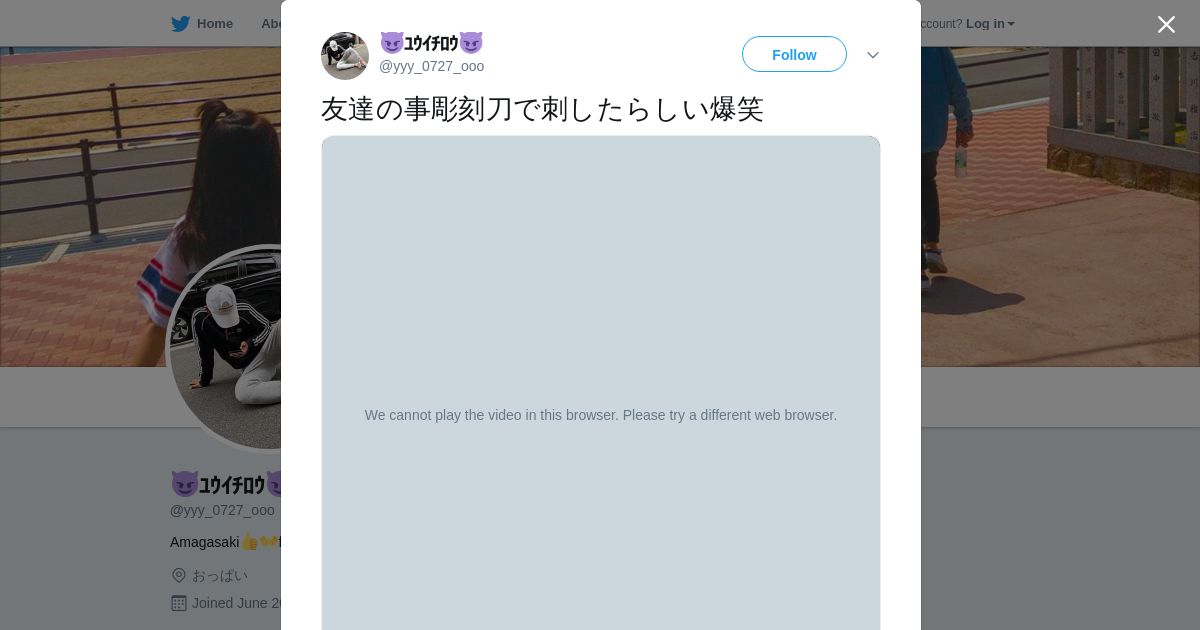Click the Joined June date text

coord(236,603)
